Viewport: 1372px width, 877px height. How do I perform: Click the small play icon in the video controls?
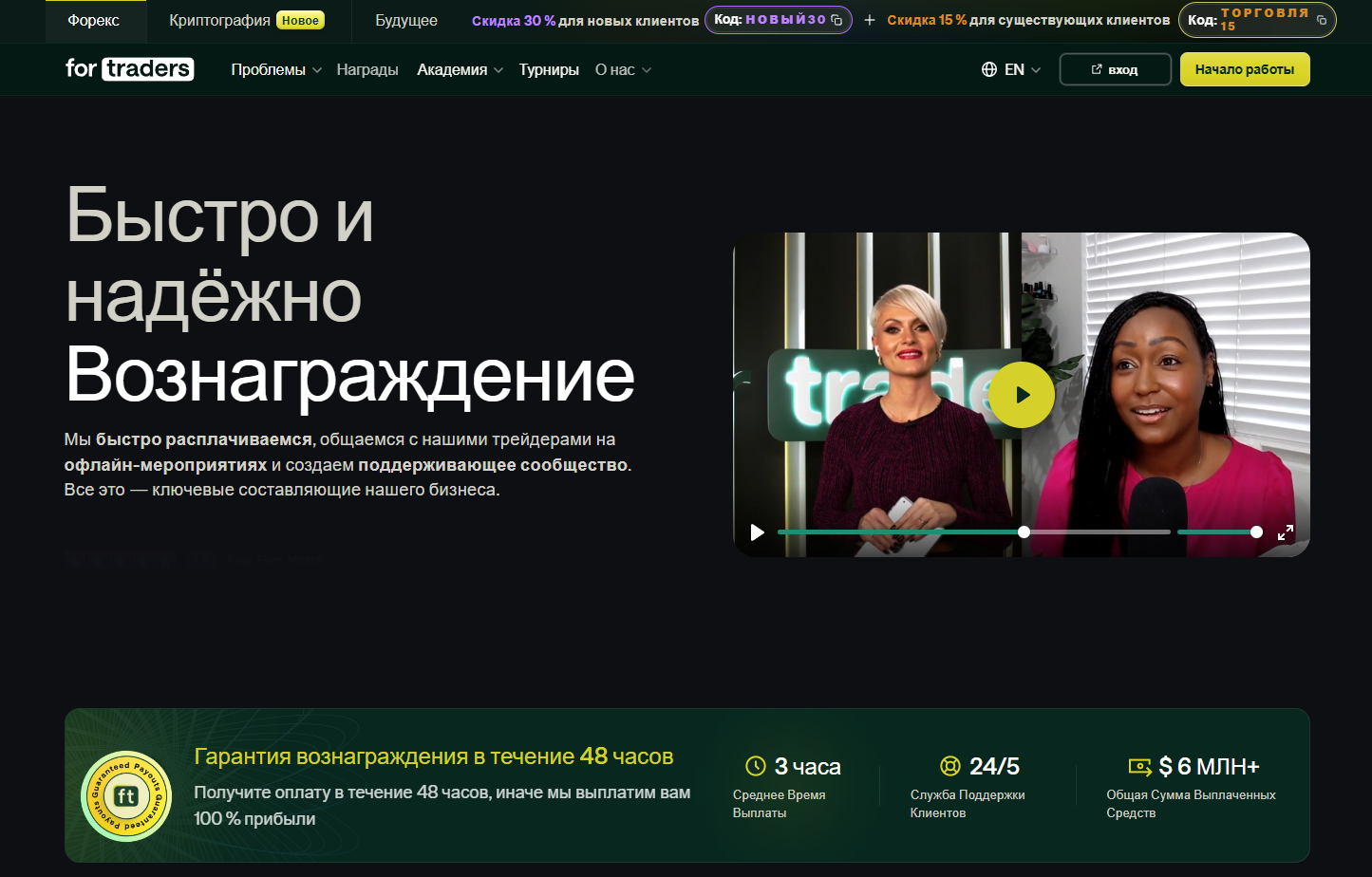pyautogui.click(x=757, y=532)
